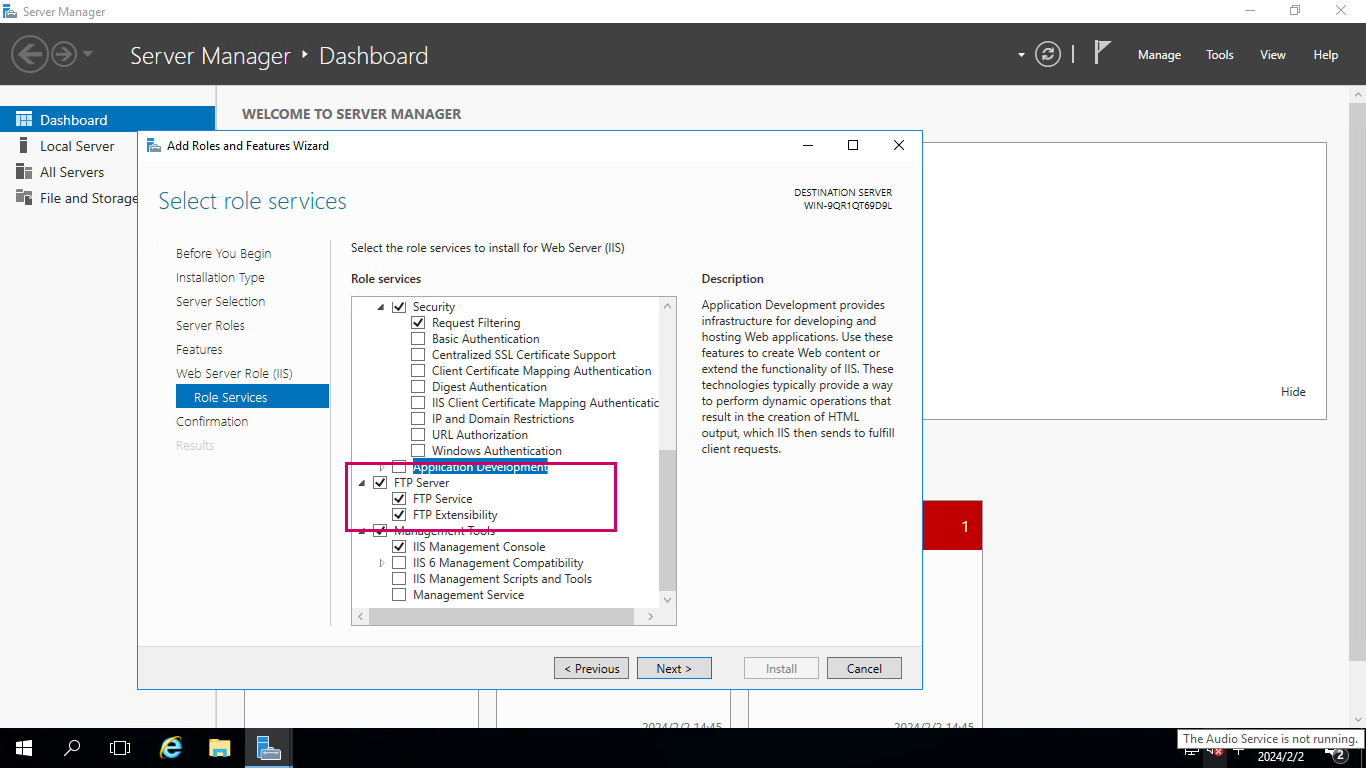Open the Help menu
Viewport: 1366px width, 768px height.
tap(1326, 55)
